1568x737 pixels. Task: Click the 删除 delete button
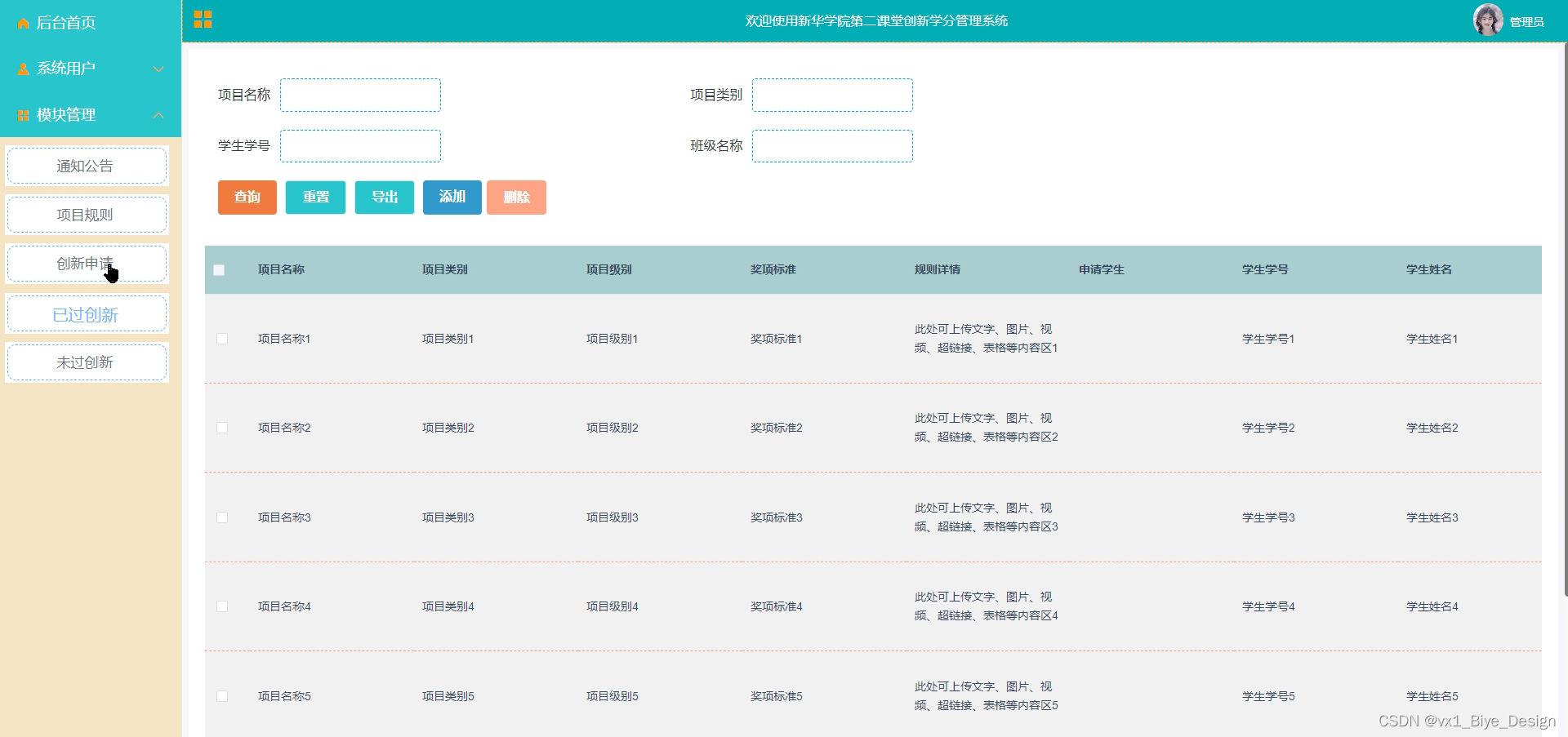click(516, 198)
